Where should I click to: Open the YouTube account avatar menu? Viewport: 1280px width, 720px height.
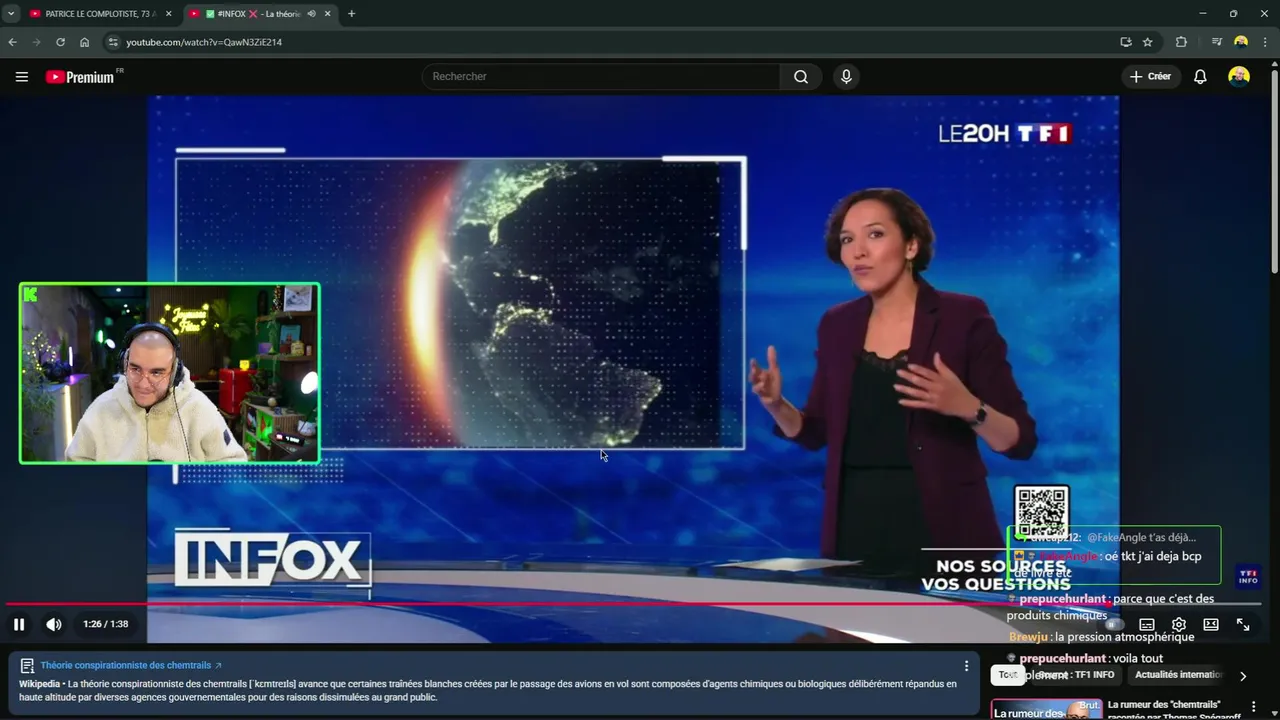coord(1239,76)
